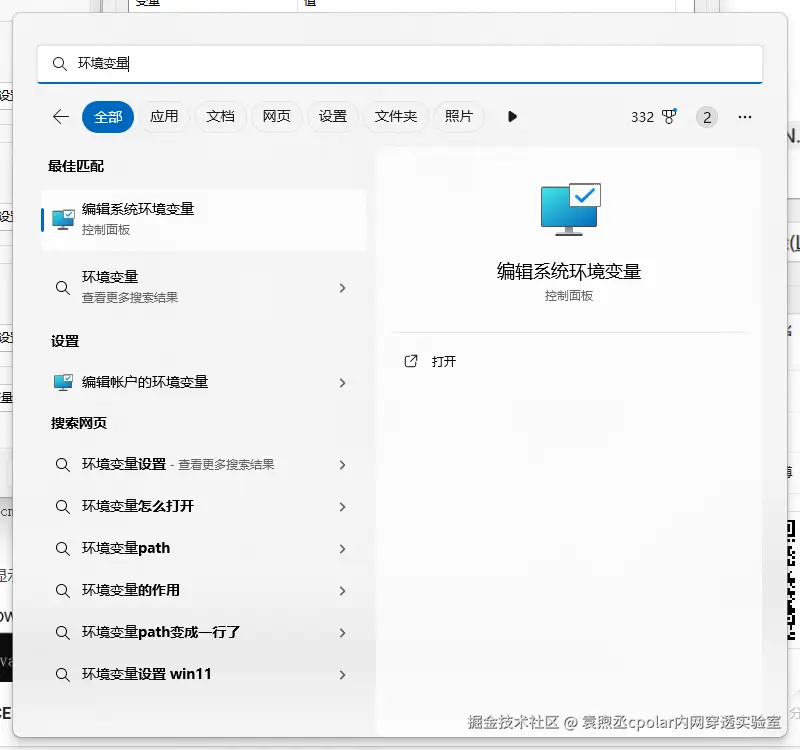This screenshot has width=800, height=750.
Task: Expand the 环境变量 更多搜索结果 chevron
Action: click(x=342, y=288)
